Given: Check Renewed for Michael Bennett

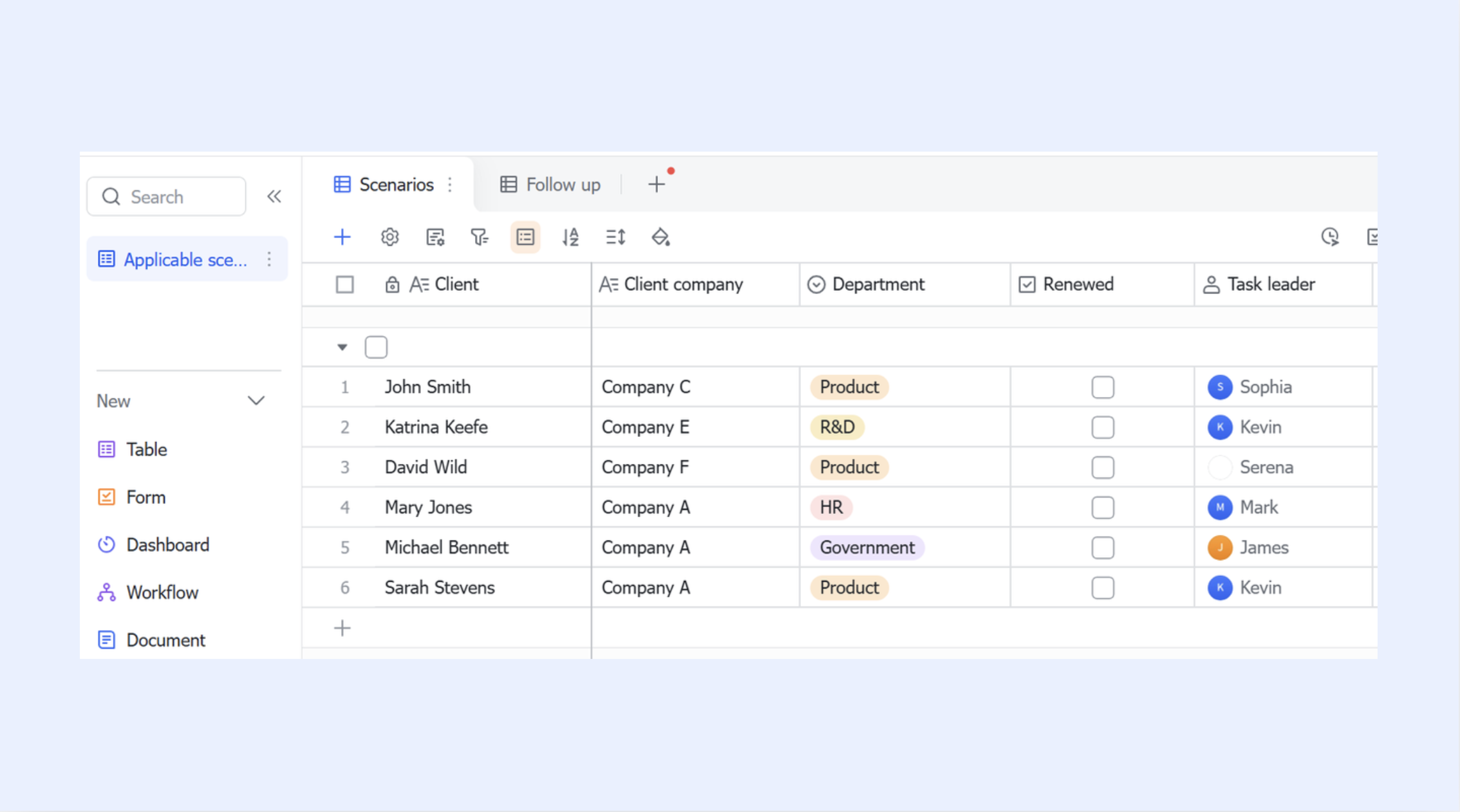Looking at the screenshot, I should point(1103,548).
